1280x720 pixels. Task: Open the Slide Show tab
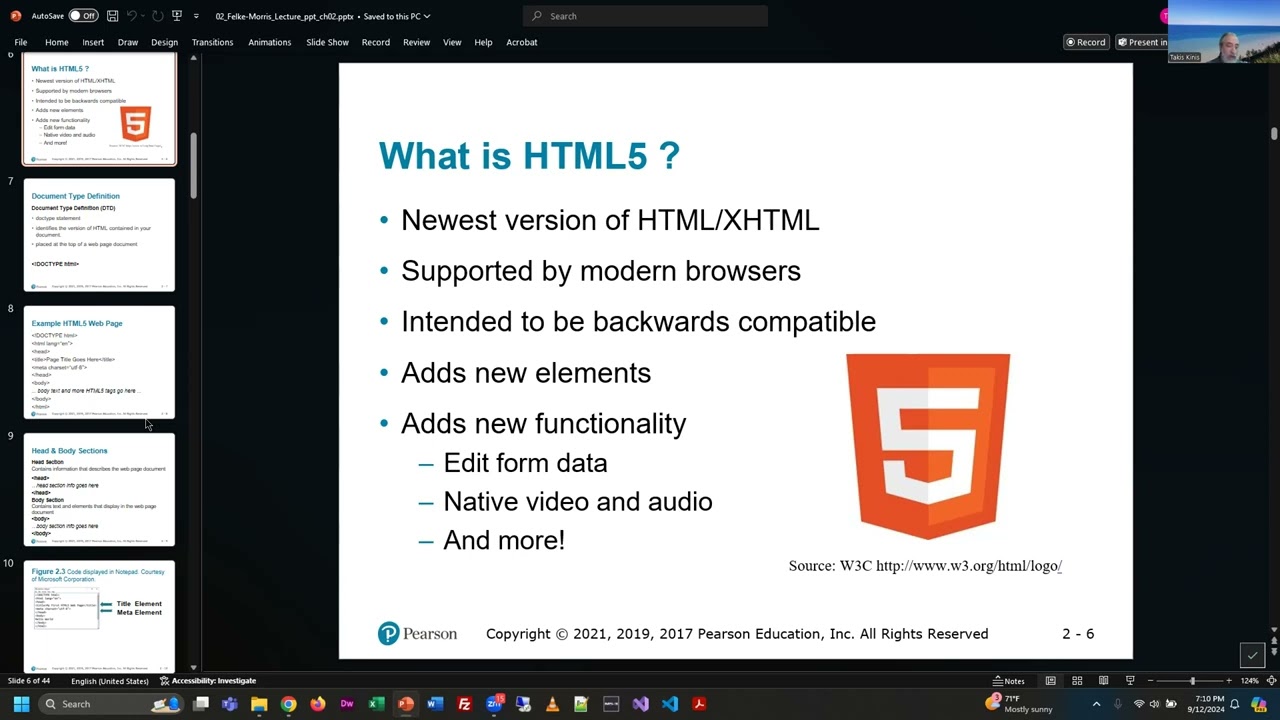coord(327,42)
